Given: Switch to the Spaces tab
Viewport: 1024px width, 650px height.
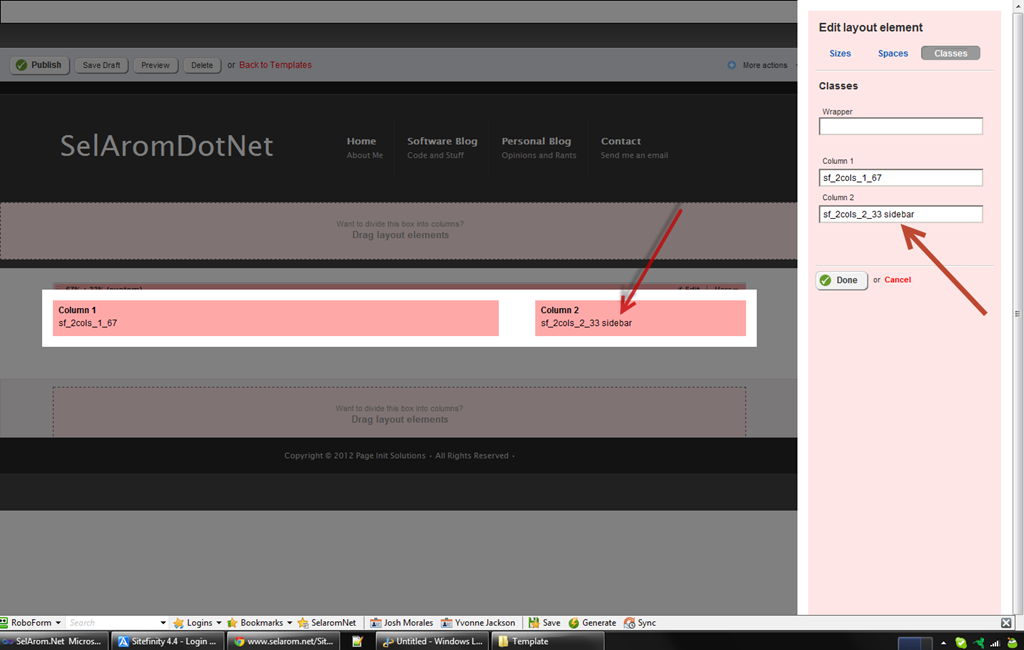Looking at the screenshot, I should [x=893, y=53].
